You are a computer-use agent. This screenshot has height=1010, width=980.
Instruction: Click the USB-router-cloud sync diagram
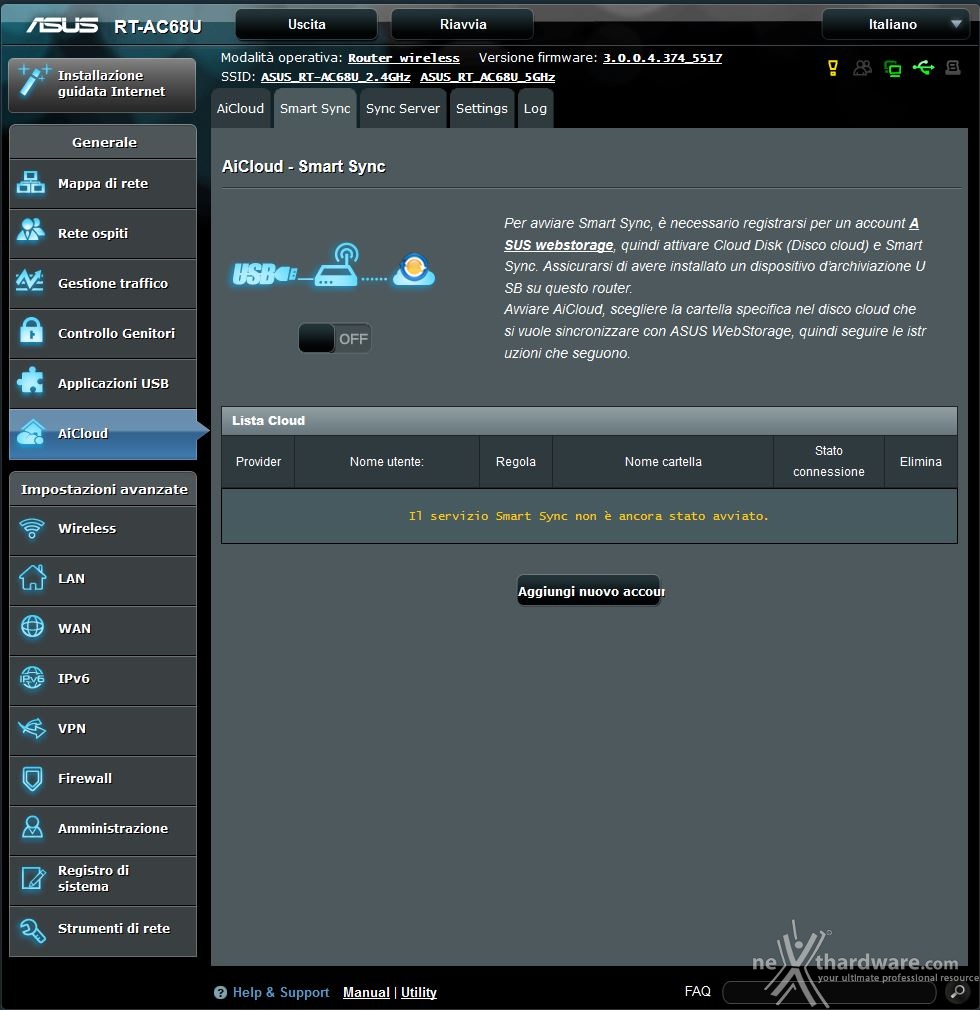coord(334,267)
